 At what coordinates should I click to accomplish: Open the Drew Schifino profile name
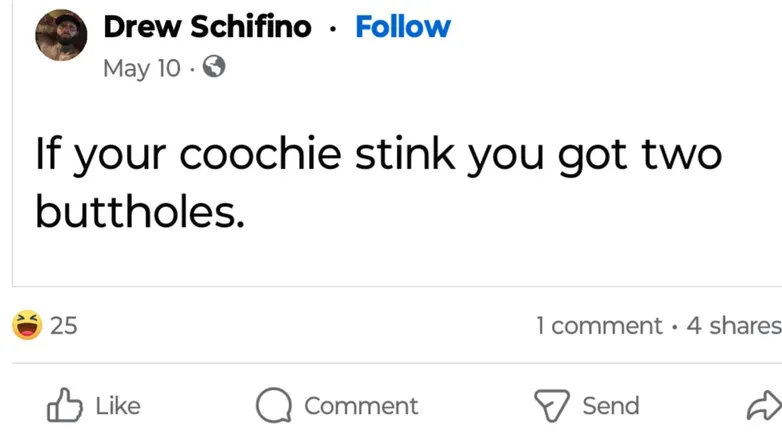(x=207, y=27)
